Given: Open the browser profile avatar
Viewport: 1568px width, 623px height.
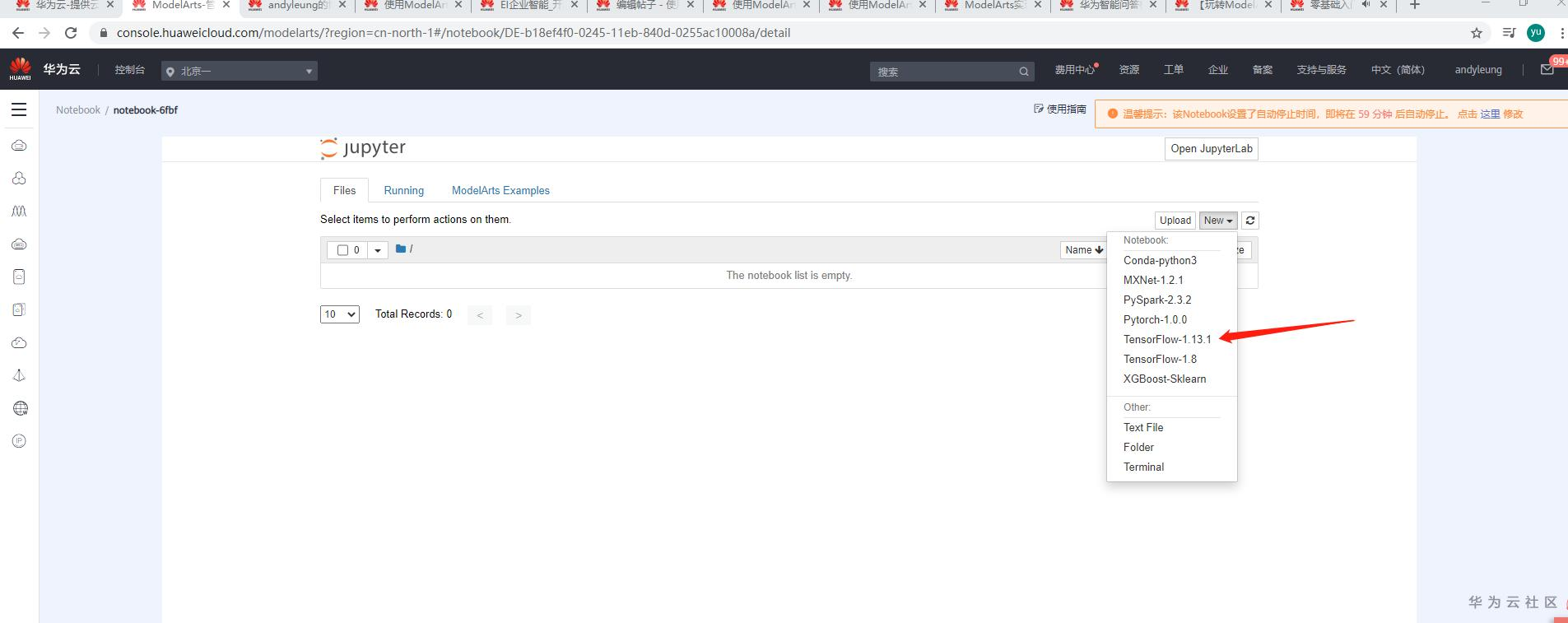Looking at the screenshot, I should click(x=1535, y=33).
